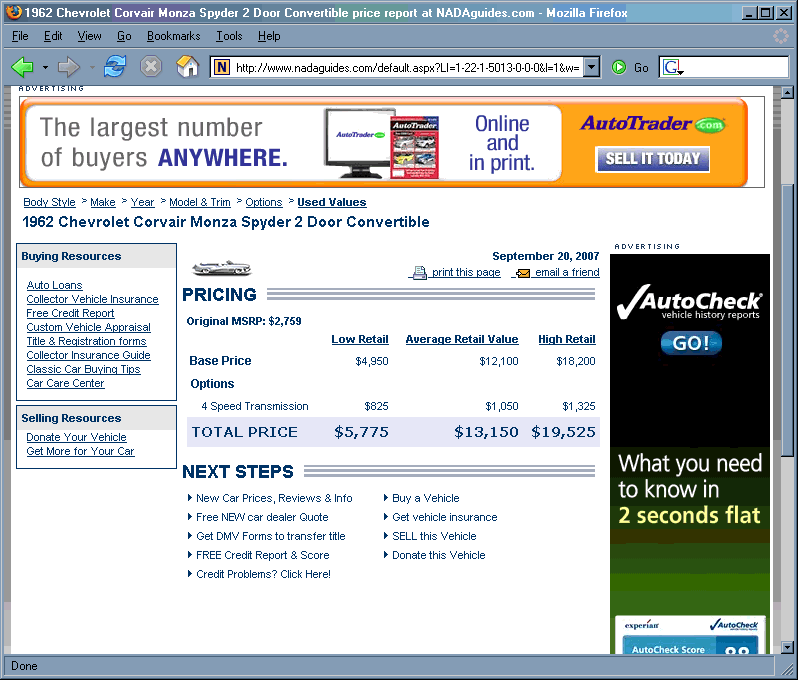Click the $13,150 average total price
Image resolution: width=798 pixels, height=680 pixels.
click(486, 432)
